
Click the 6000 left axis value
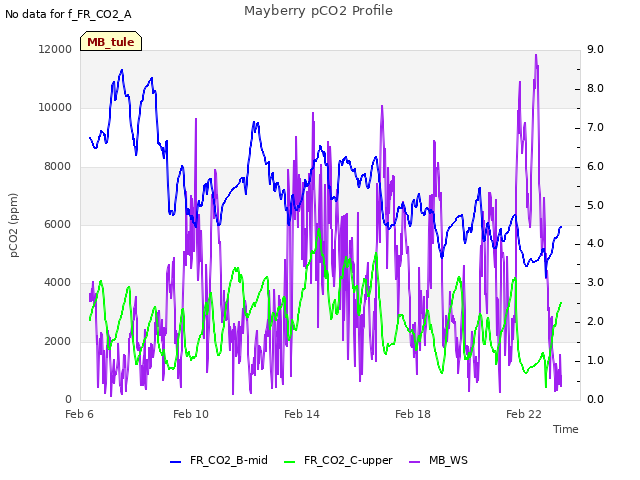58,224
